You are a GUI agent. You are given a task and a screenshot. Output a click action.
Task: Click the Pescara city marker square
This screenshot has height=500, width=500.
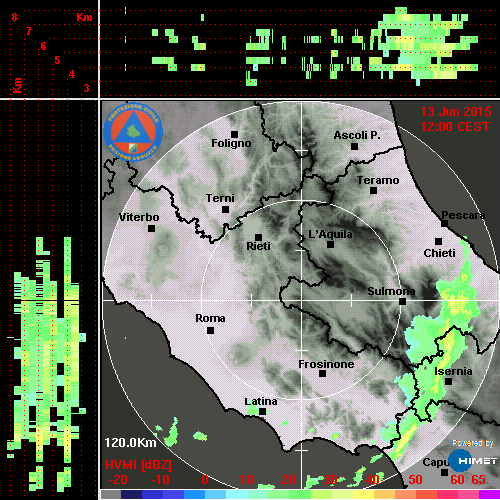pos(444,224)
